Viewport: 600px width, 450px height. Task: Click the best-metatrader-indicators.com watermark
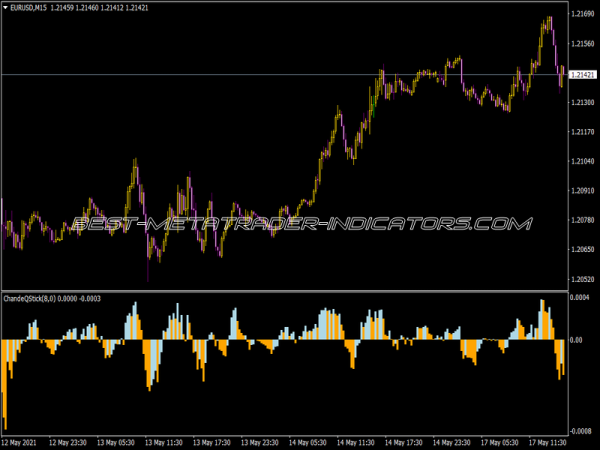click(x=300, y=224)
